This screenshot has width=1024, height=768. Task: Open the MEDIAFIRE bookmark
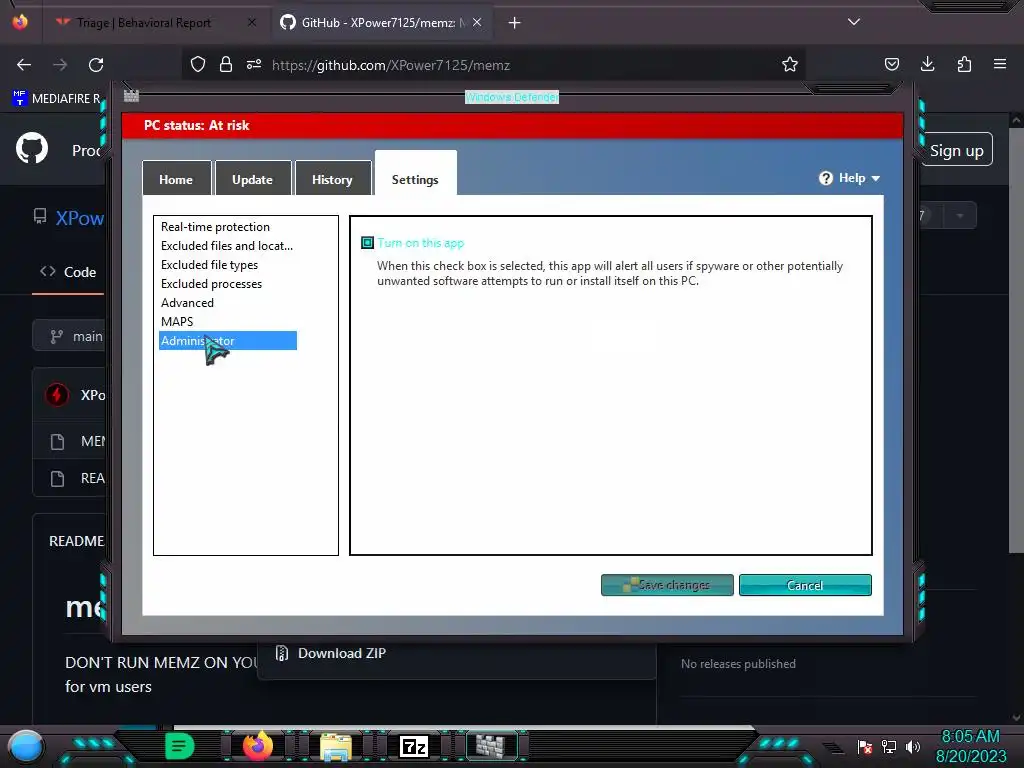point(57,99)
